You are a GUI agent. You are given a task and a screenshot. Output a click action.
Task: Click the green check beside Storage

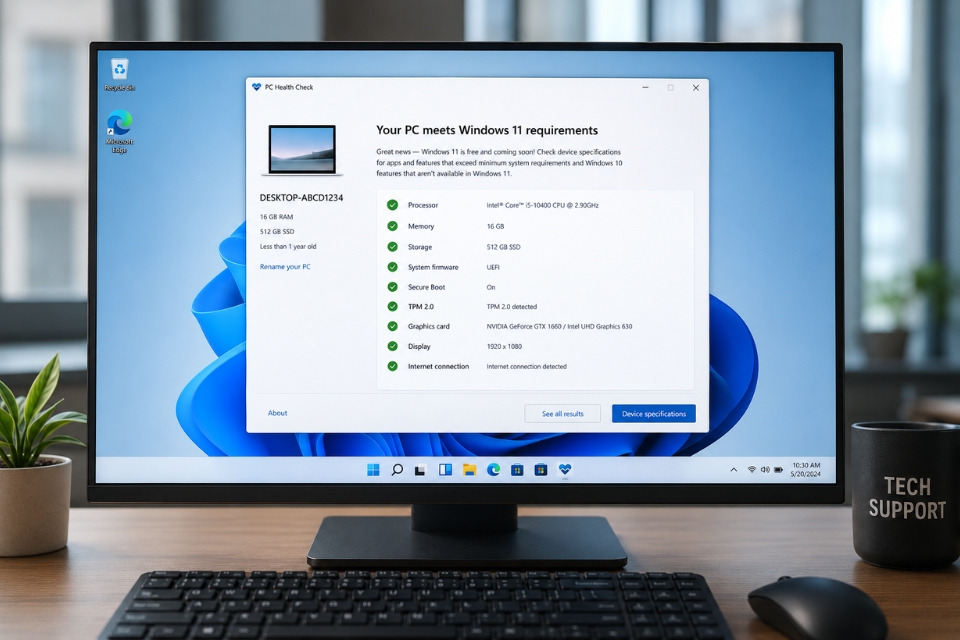click(x=392, y=247)
